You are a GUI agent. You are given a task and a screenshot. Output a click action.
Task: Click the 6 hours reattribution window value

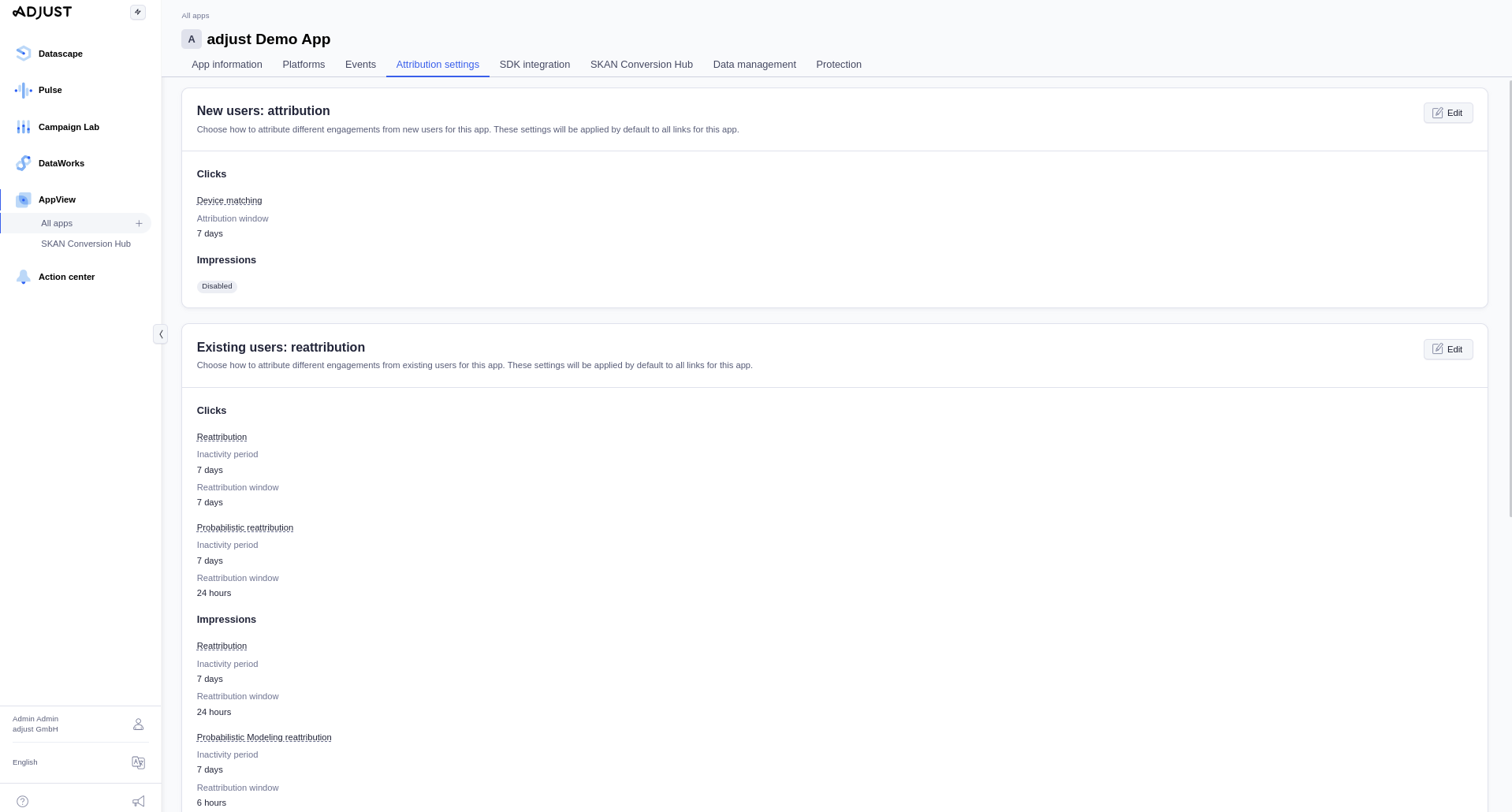click(211, 803)
